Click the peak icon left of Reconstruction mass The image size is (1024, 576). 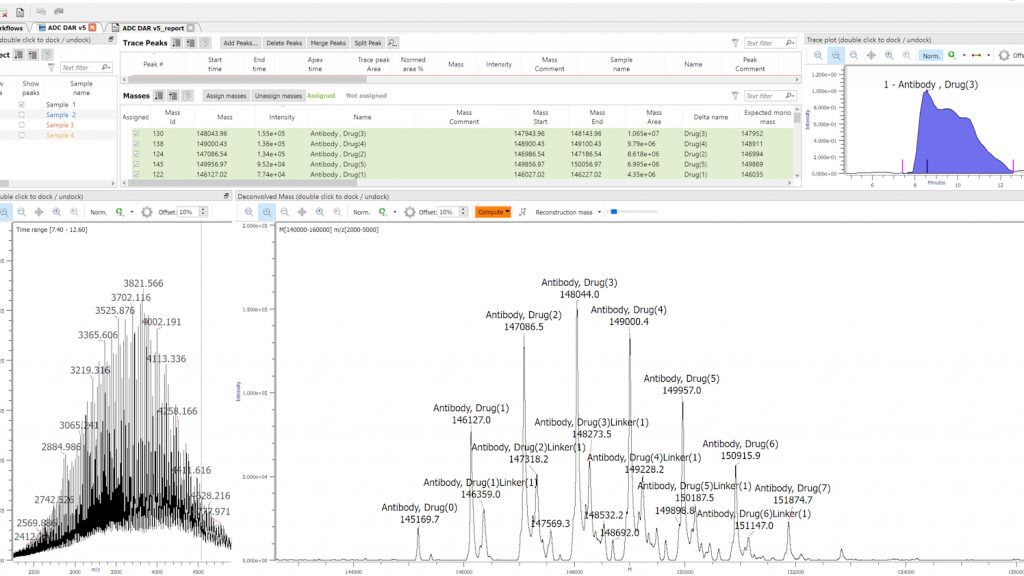(524, 212)
